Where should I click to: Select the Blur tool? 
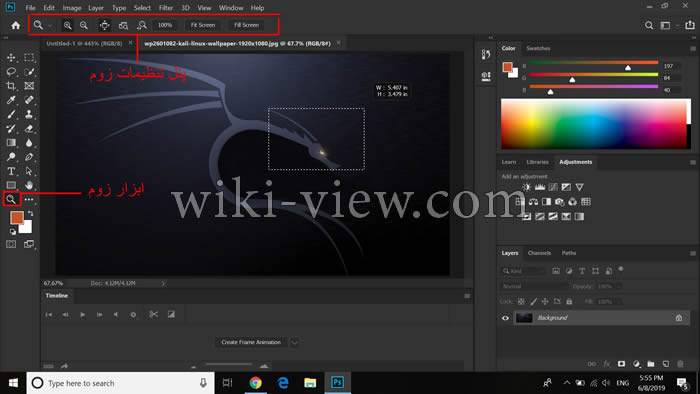pos(29,143)
